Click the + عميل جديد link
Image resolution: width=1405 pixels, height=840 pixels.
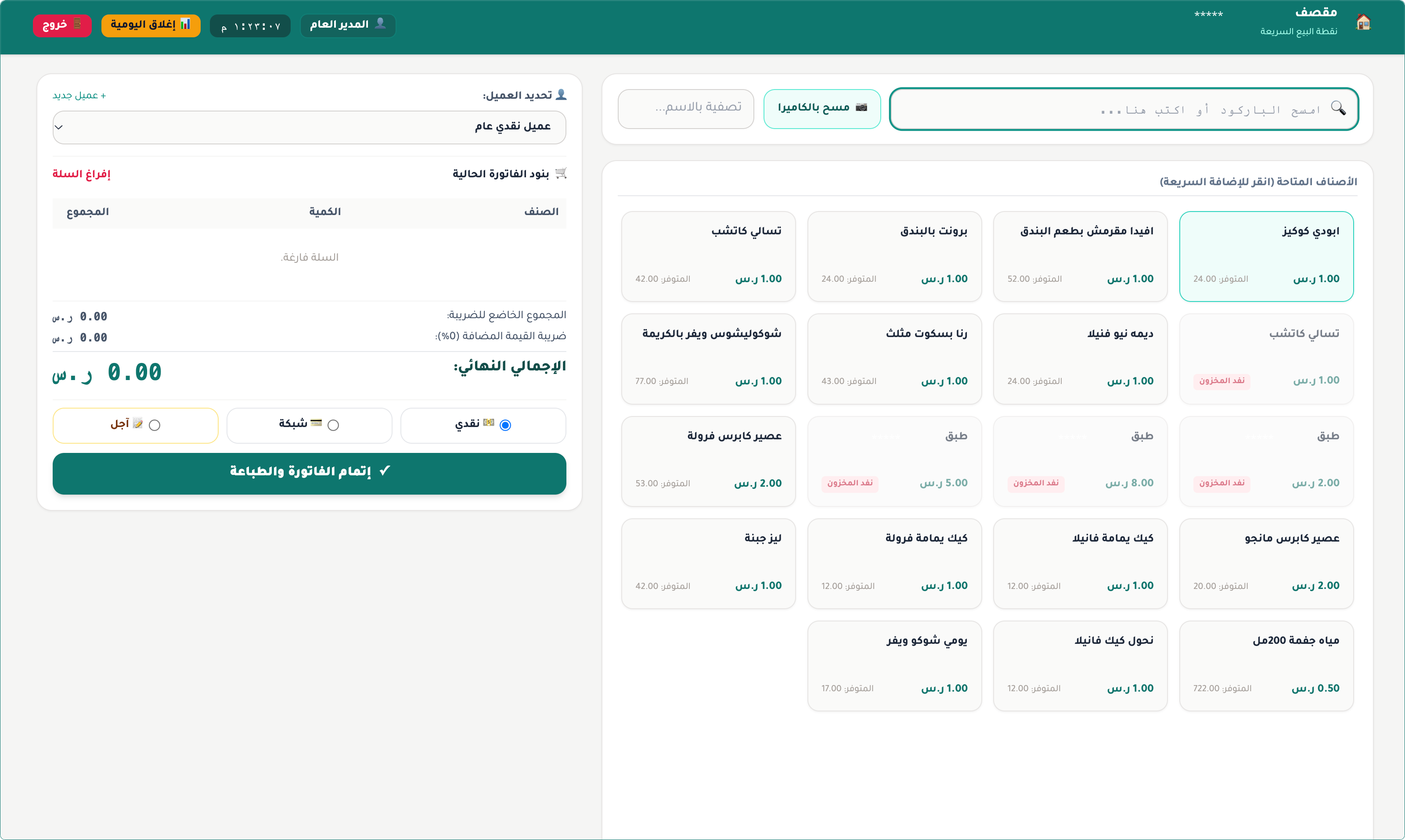pyautogui.click(x=79, y=96)
